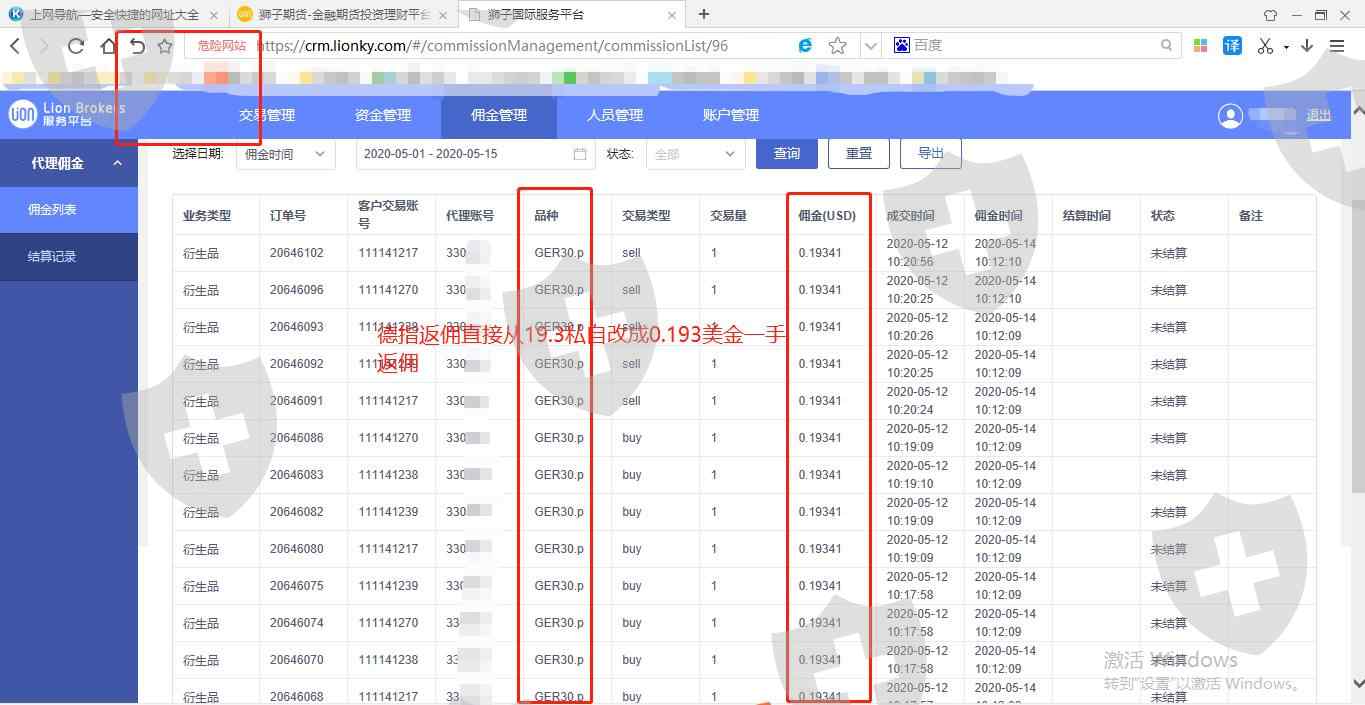Screen dimensions: 1365x705
Task: Click the 查询 button
Action: coord(787,153)
